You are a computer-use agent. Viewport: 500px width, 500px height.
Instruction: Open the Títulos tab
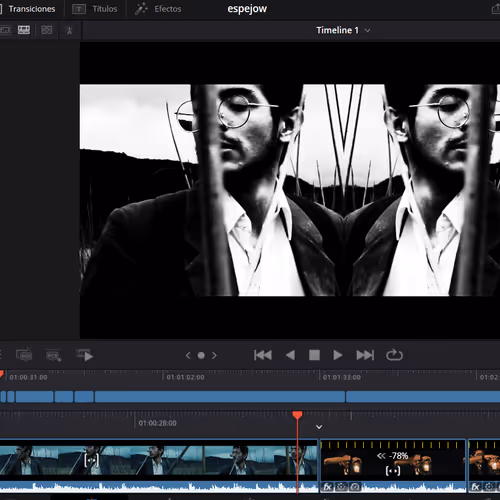[x=95, y=9]
